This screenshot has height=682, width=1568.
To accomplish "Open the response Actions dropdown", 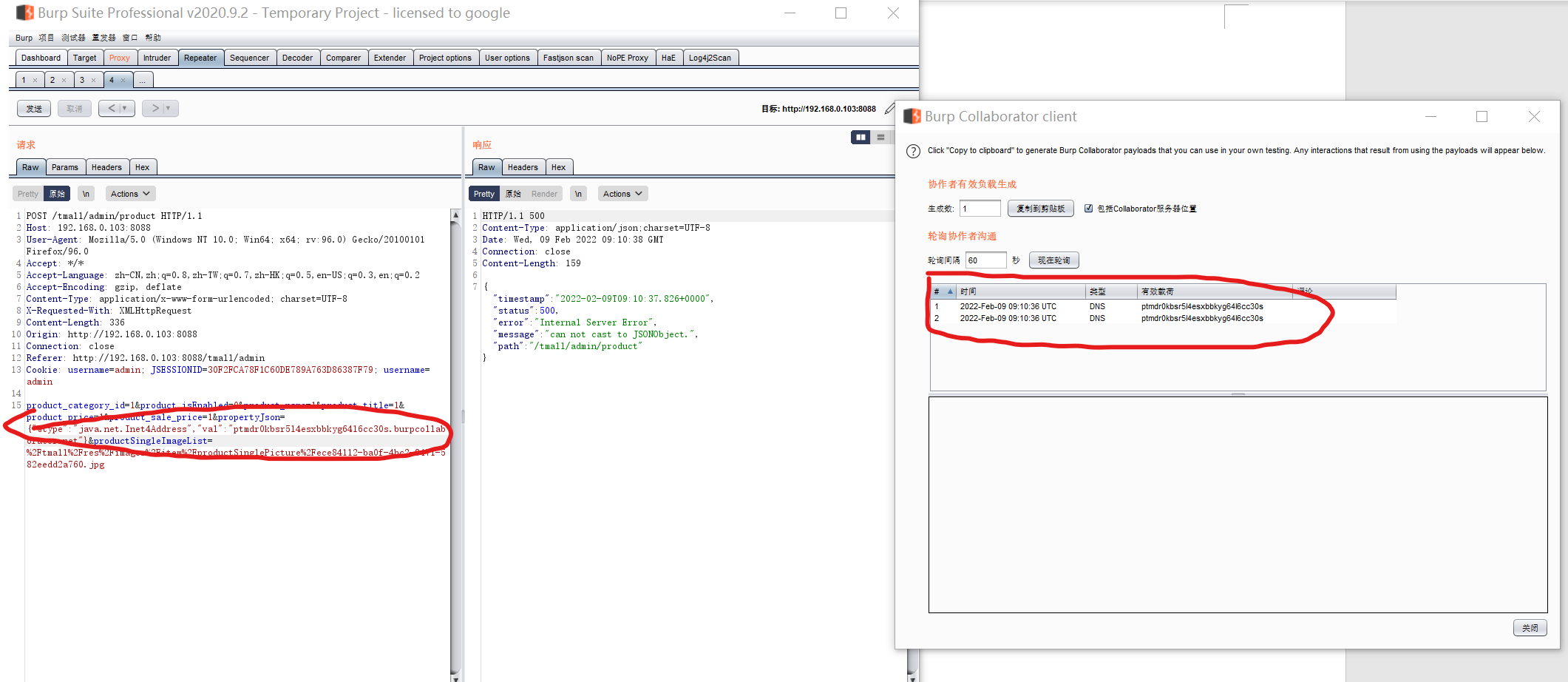I will click(x=622, y=194).
